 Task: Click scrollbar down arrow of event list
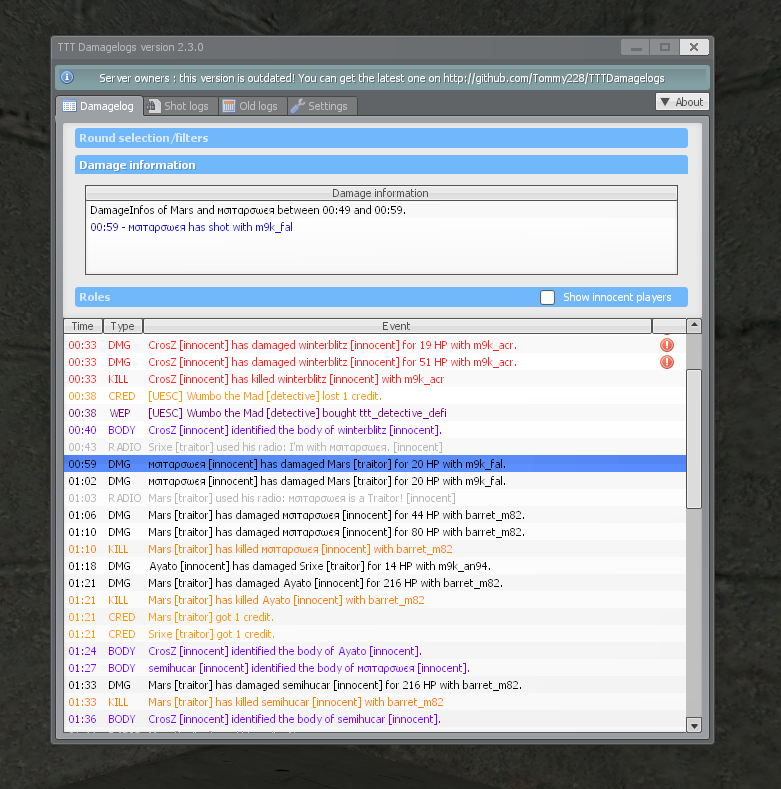694,726
